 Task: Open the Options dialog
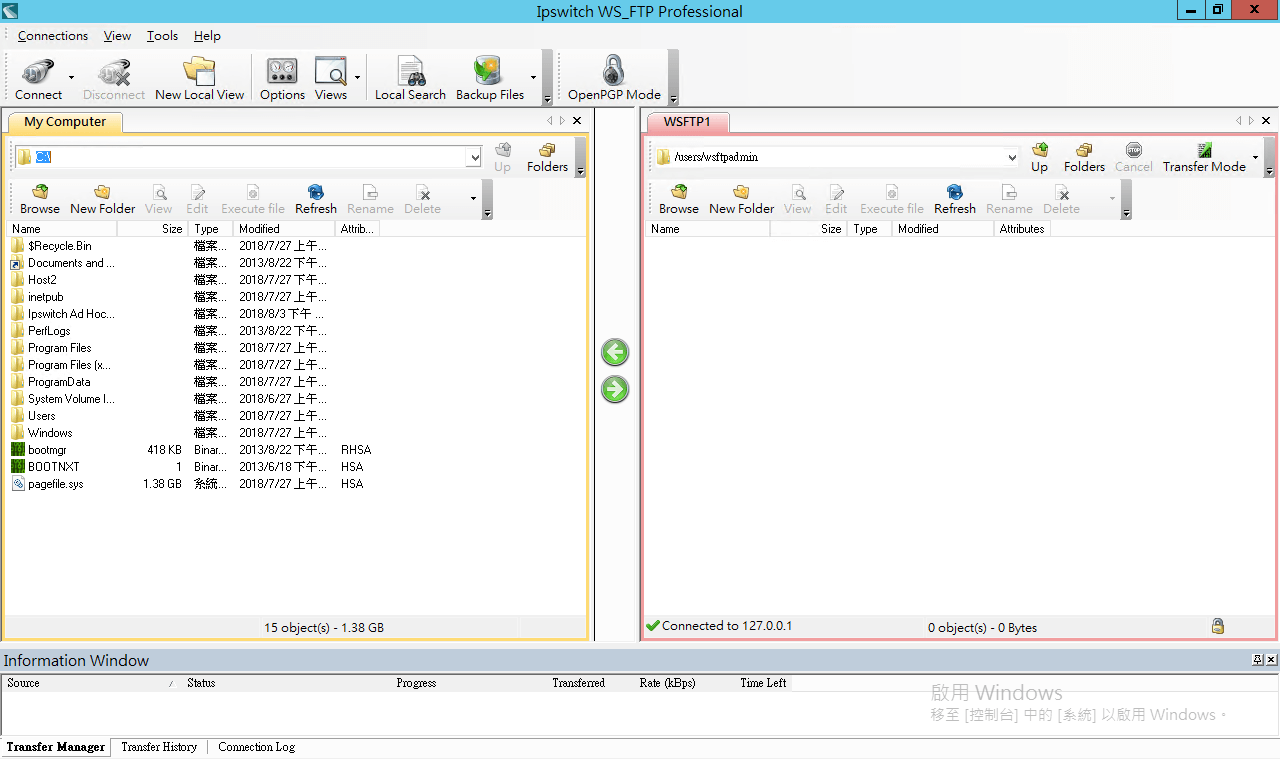(x=282, y=77)
